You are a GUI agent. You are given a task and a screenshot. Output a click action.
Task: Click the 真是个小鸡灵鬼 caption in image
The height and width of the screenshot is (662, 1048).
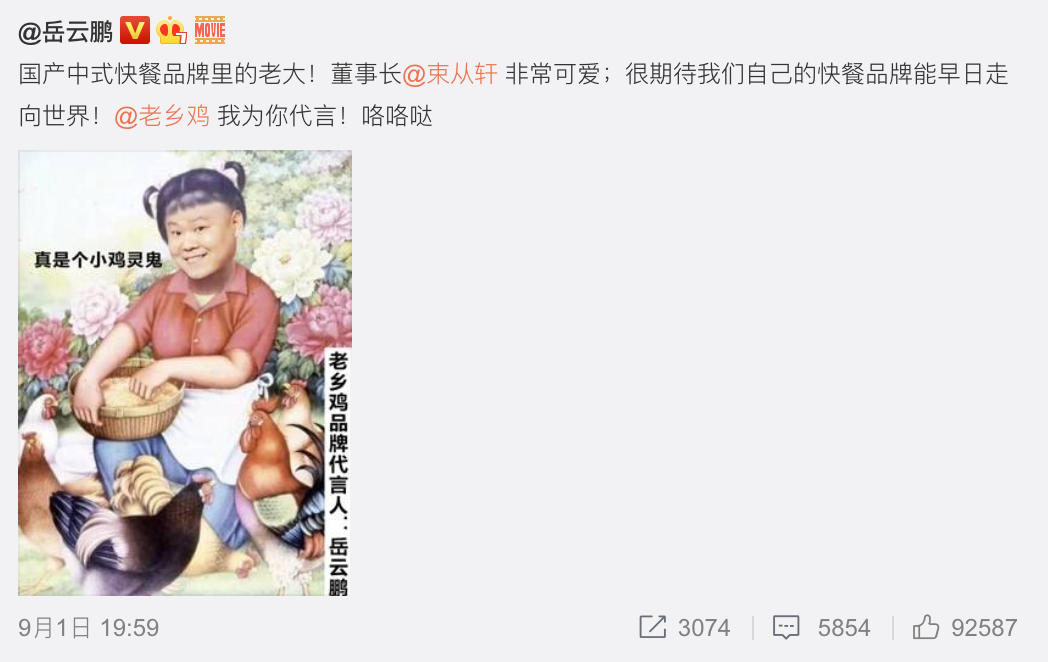point(98,259)
